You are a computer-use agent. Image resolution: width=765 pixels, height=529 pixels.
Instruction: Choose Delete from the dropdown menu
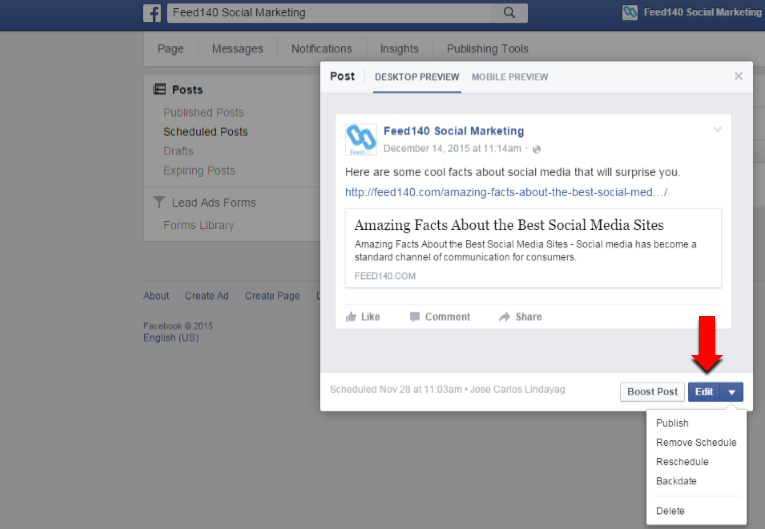(x=670, y=511)
